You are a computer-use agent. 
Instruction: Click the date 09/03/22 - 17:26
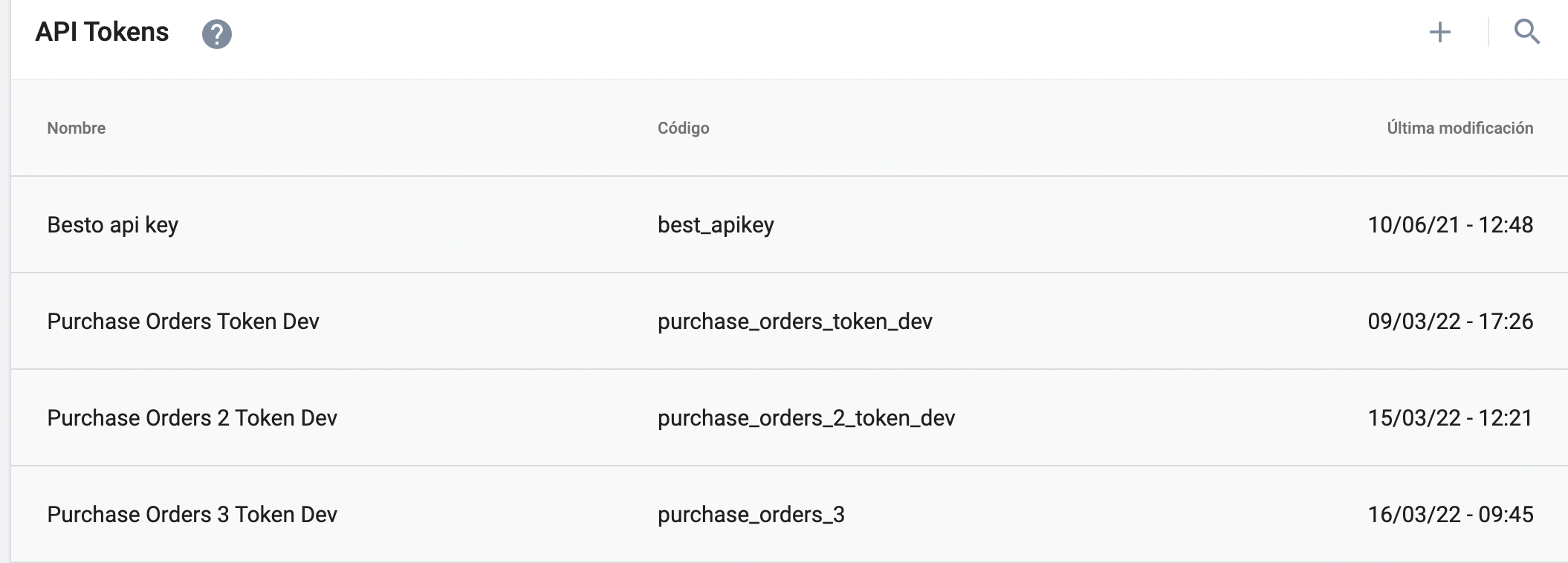pyautogui.click(x=1450, y=321)
